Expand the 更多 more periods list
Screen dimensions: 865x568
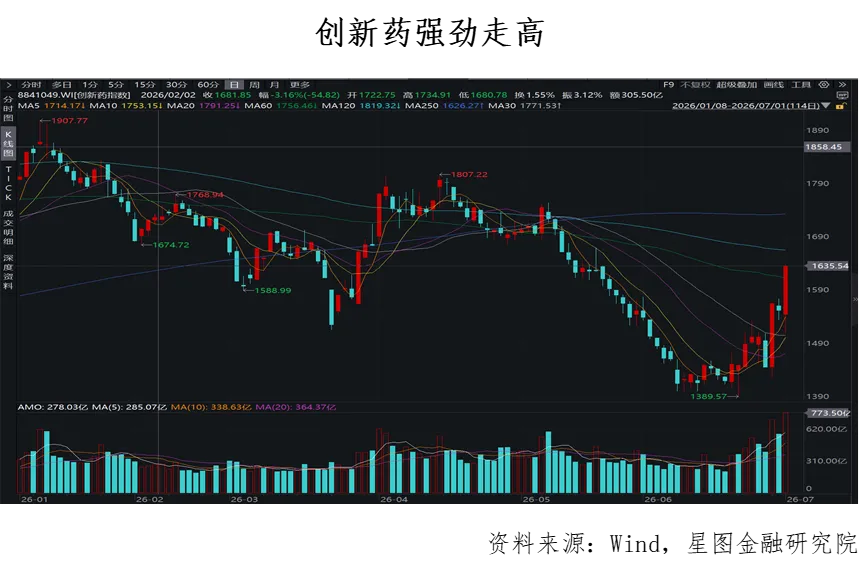point(300,84)
